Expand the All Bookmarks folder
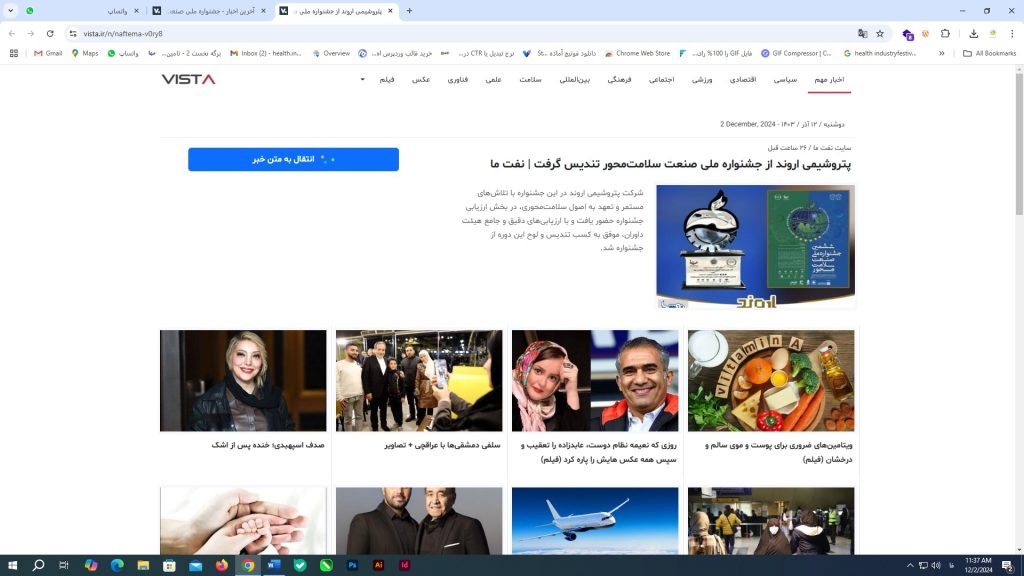This screenshot has height=576, width=1024. [989, 53]
